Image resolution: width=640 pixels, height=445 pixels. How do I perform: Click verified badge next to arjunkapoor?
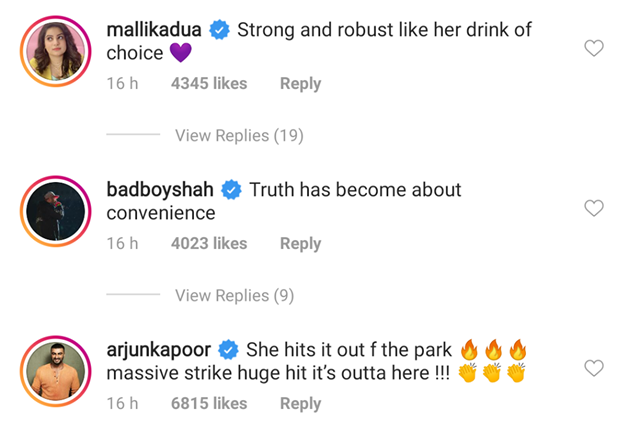tap(228, 350)
